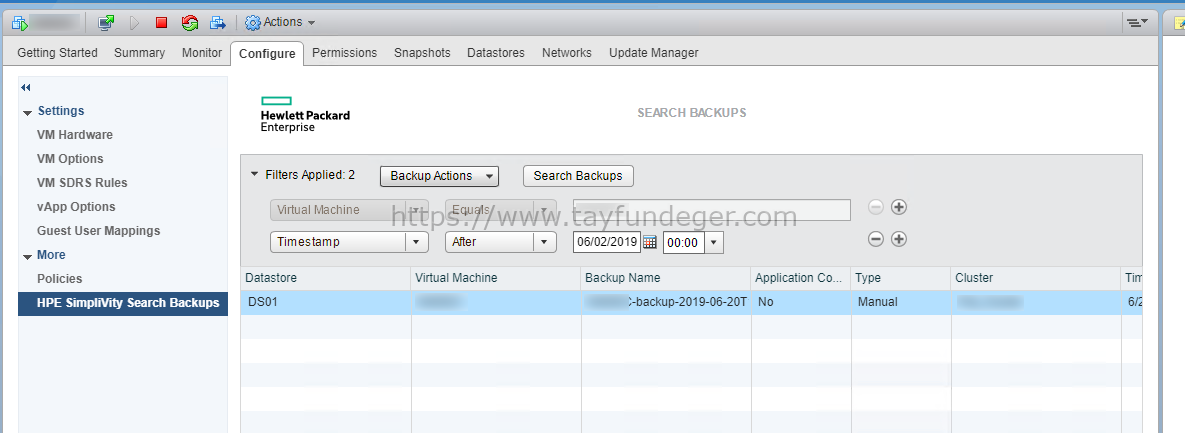This screenshot has height=433, width=1185.
Task: Open the Permissions tab
Action: 345,53
